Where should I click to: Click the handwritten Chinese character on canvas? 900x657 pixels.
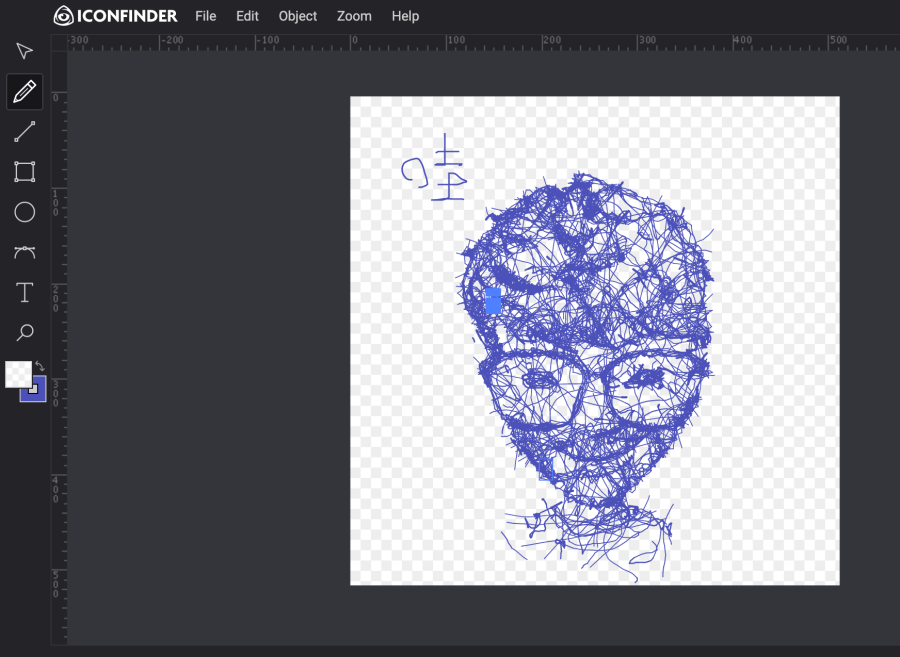tap(435, 168)
